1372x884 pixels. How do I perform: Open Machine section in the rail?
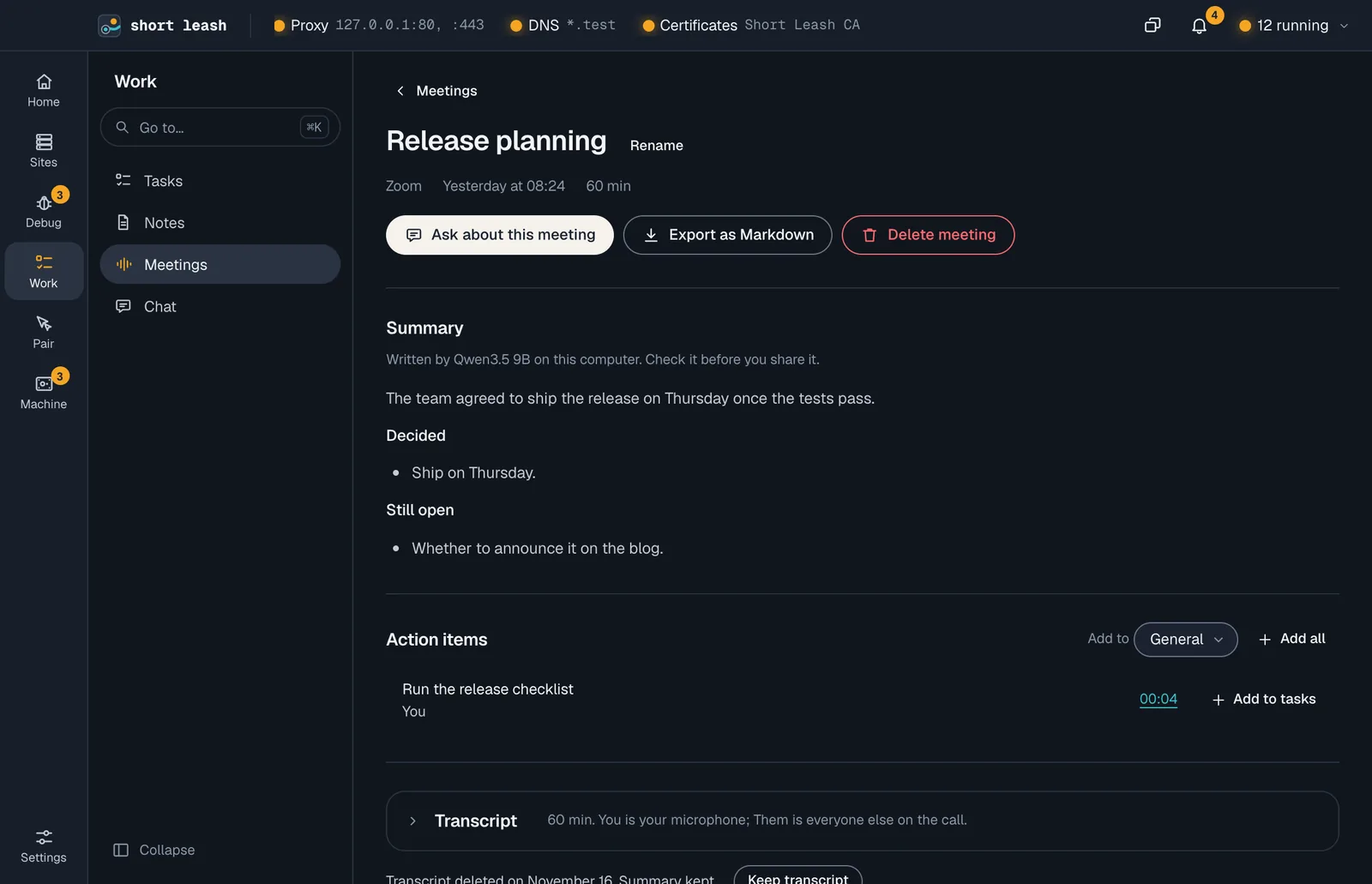point(44,392)
